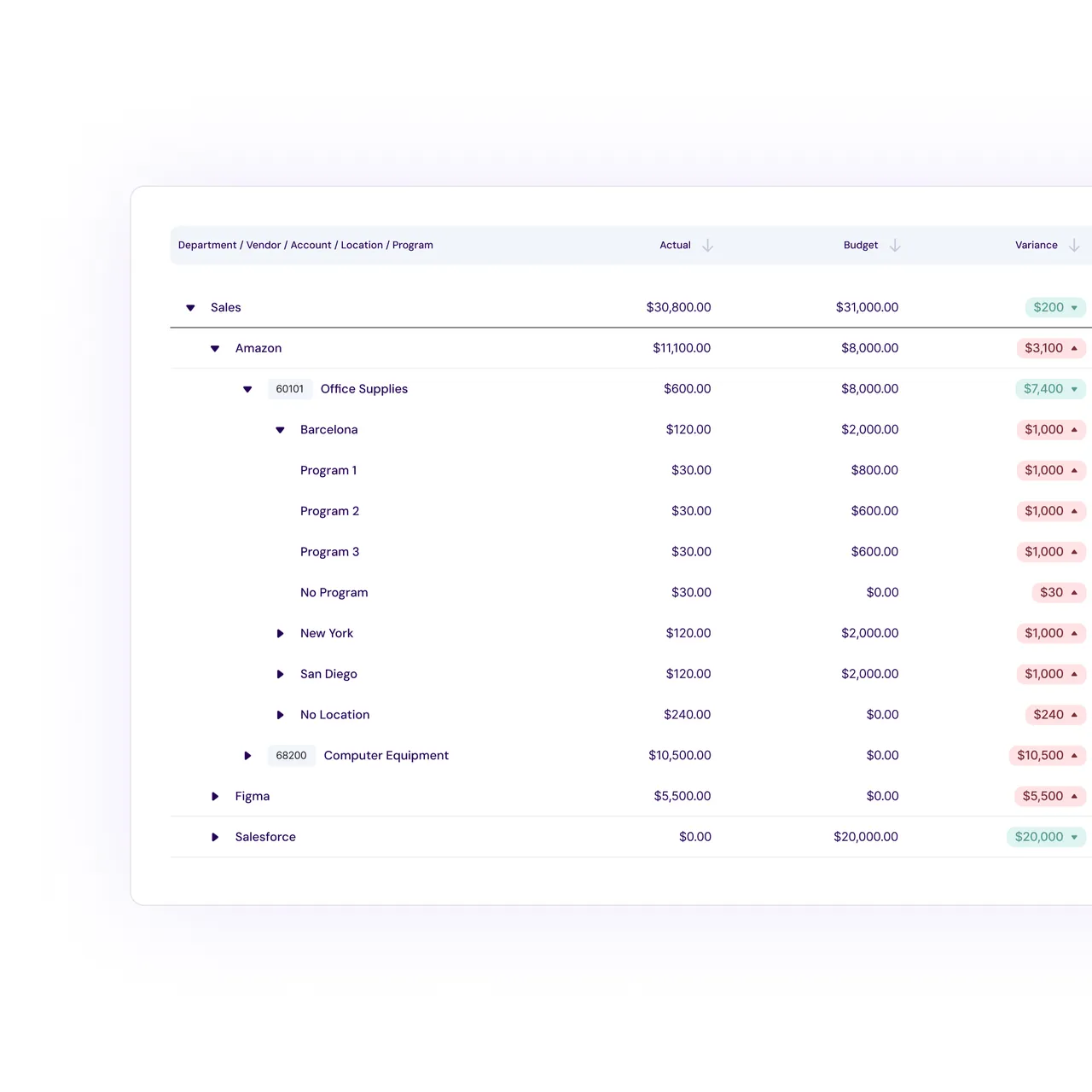Screen dimensions: 1092x1092
Task: Expand the Salesforce vendor row
Action: [215, 838]
